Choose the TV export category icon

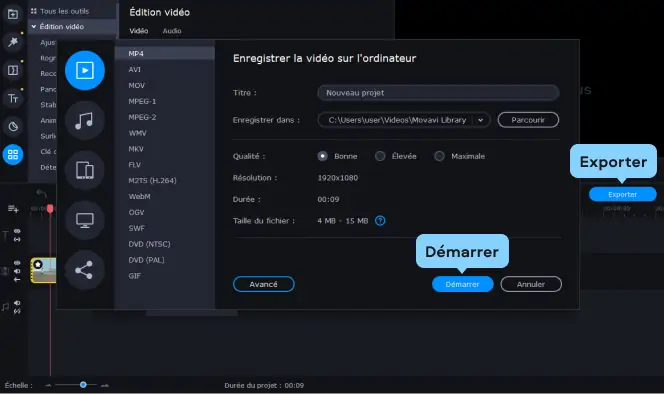[x=85, y=220]
